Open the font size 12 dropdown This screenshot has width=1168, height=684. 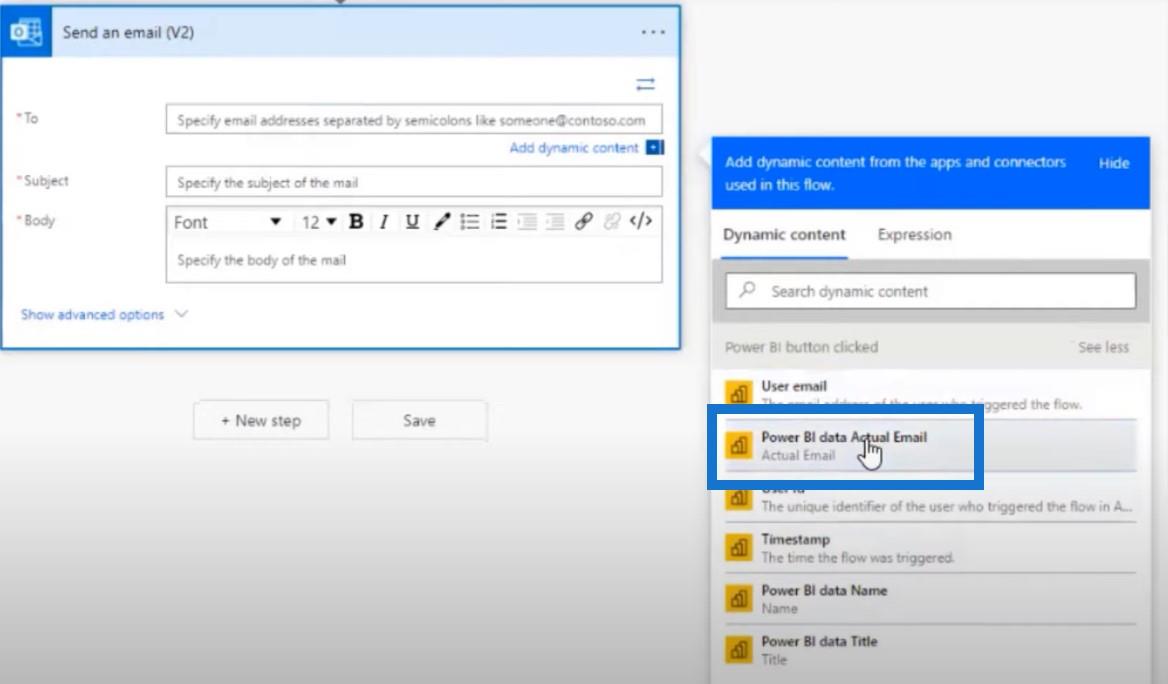[x=319, y=222]
